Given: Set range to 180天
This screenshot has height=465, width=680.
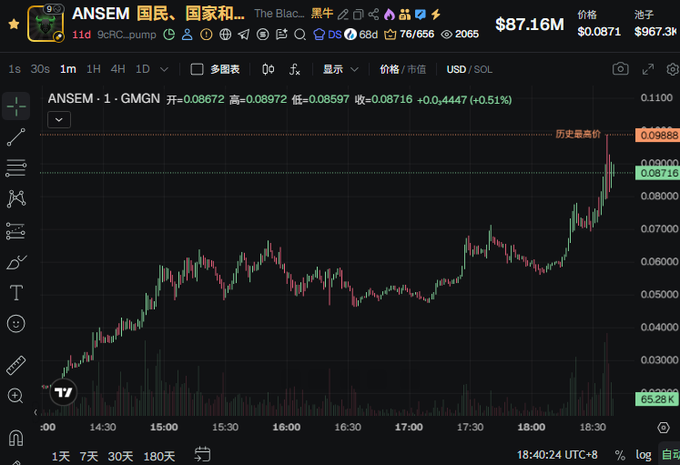Looking at the screenshot, I should coord(159,456).
